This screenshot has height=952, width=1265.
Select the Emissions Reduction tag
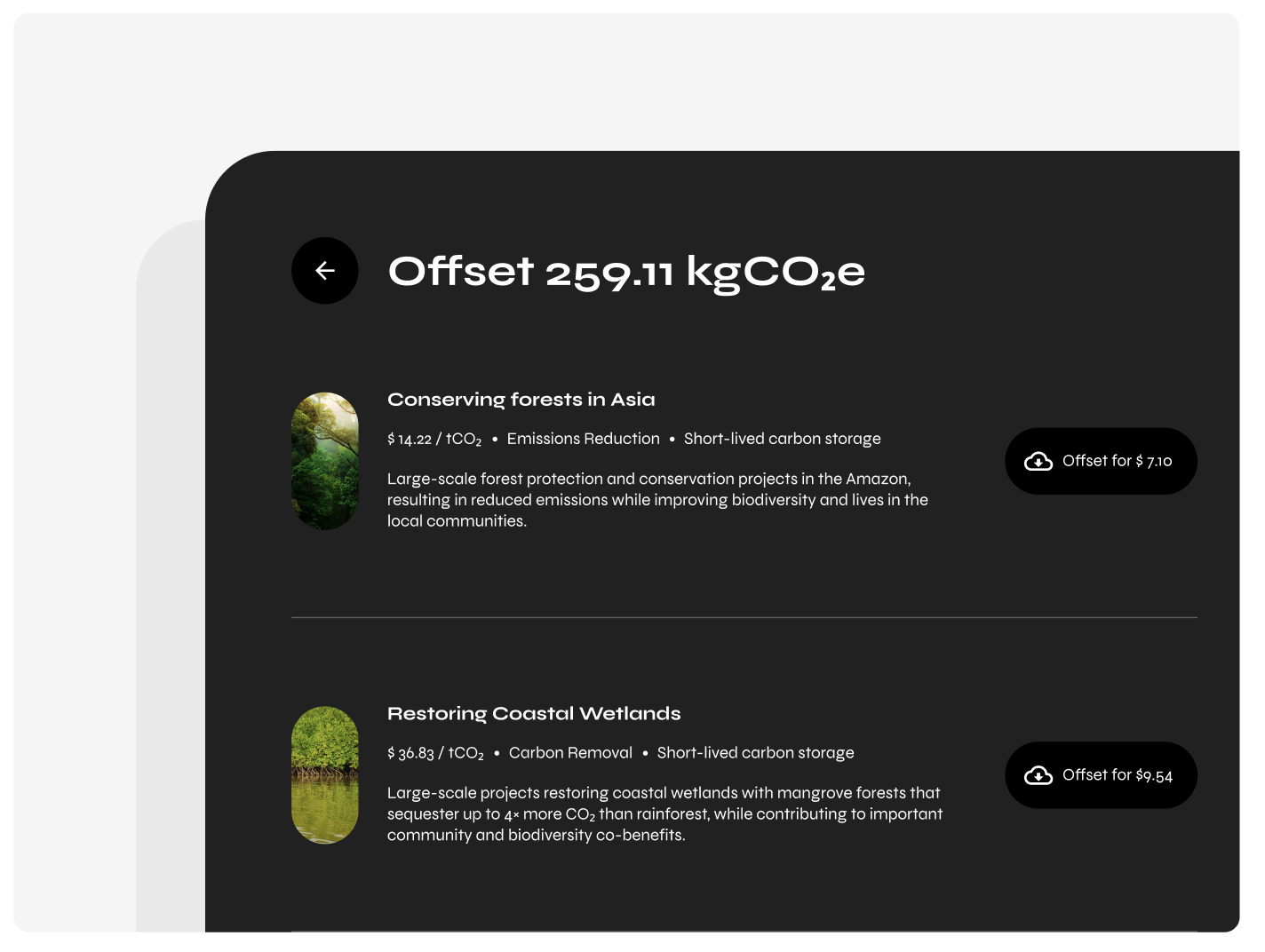tap(584, 439)
